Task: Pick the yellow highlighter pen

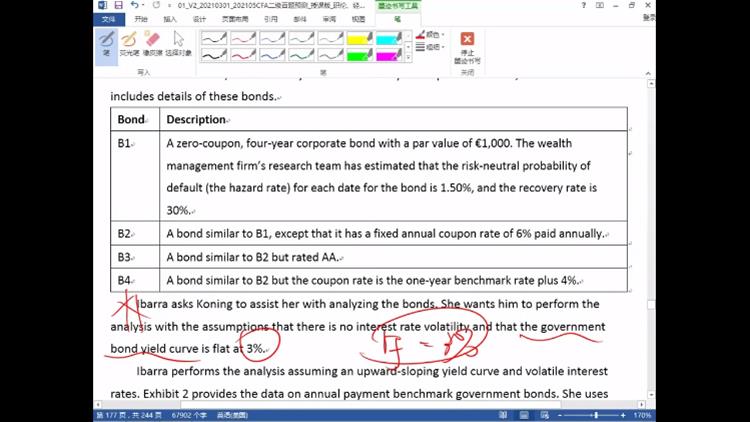Action: click(x=360, y=38)
